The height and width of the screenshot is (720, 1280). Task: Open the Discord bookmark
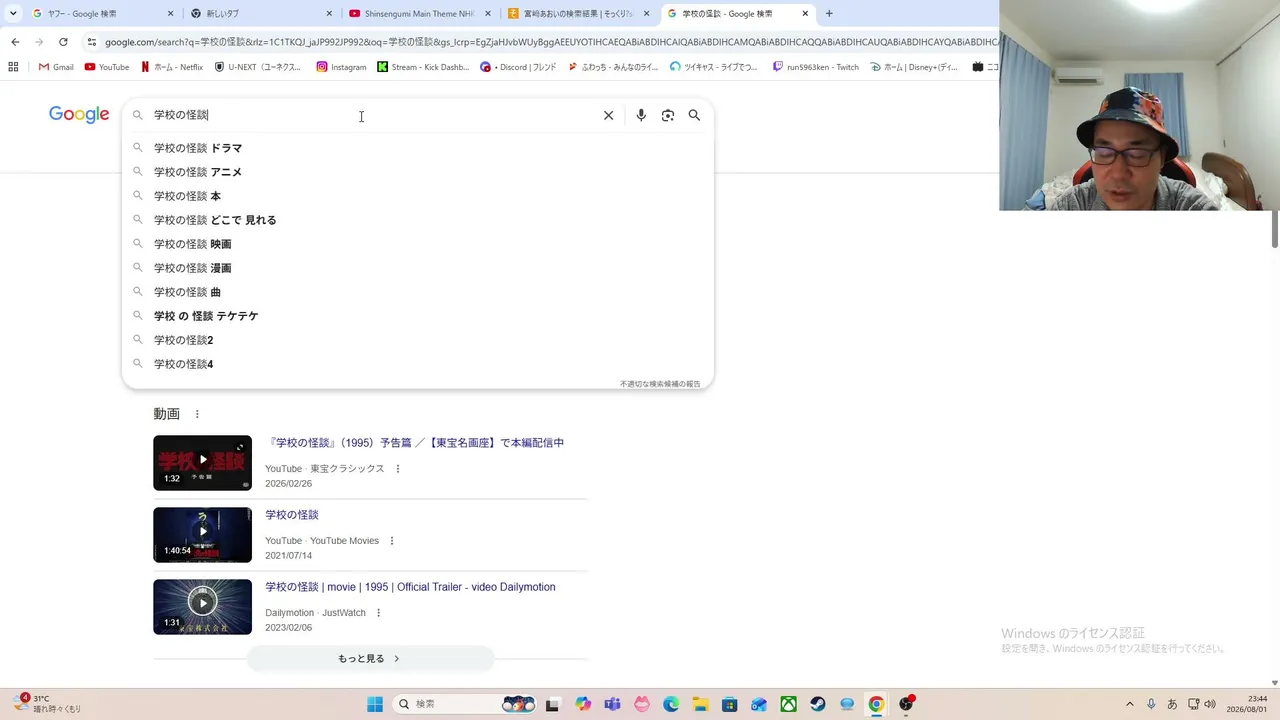pos(518,67)
